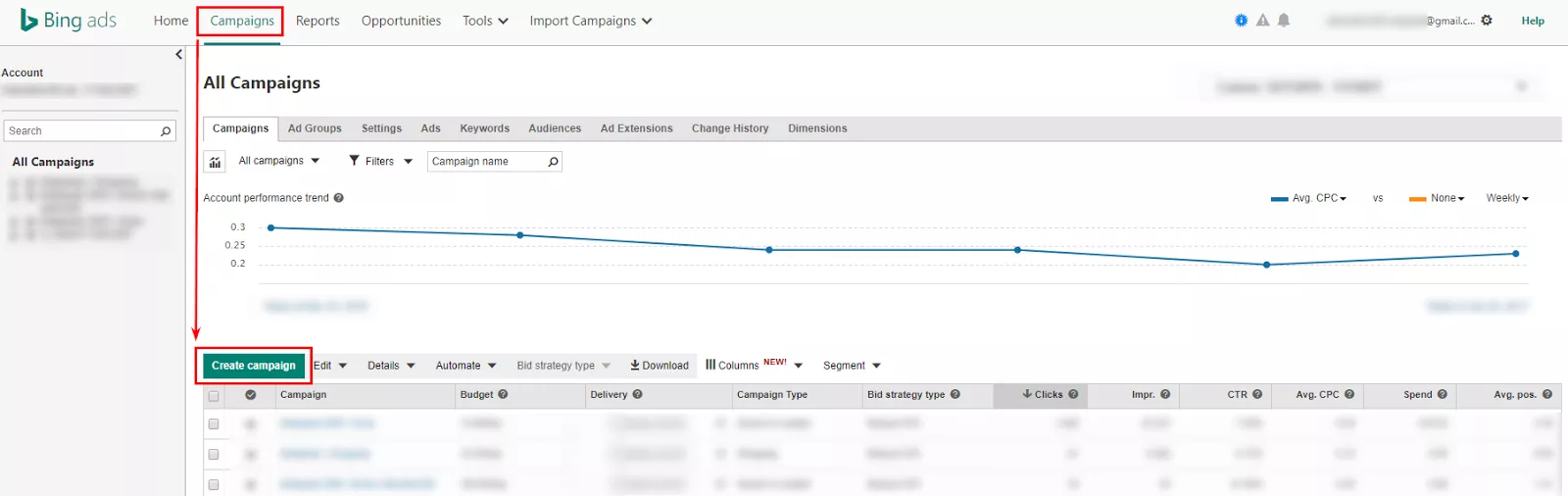This screenshot has width=1568, height=496.
Task: Collapse the left account sidebar
Action: click(178, 55)
